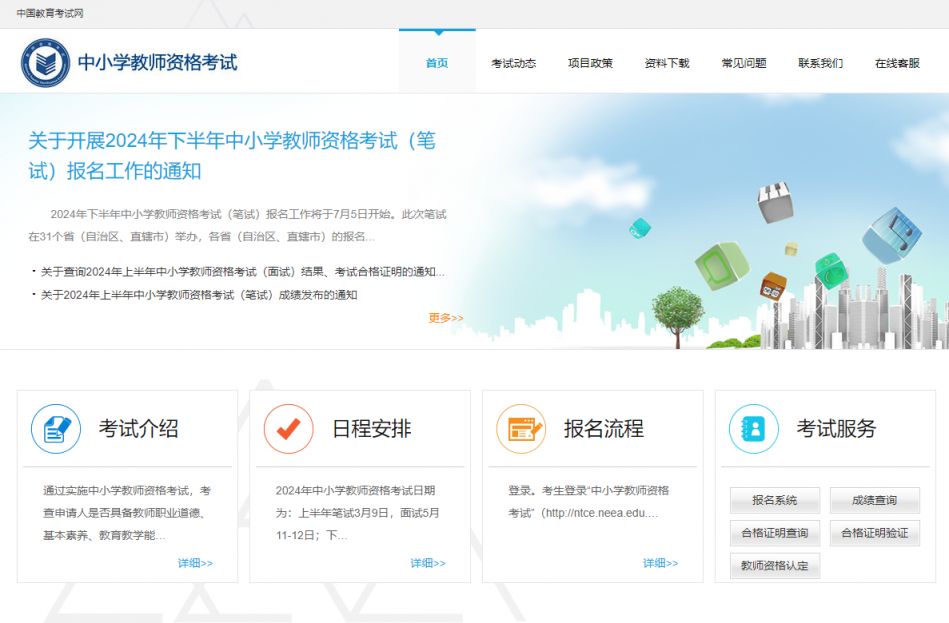
Task: Open the 首页 navigation tab
Action: click(437, 63)
